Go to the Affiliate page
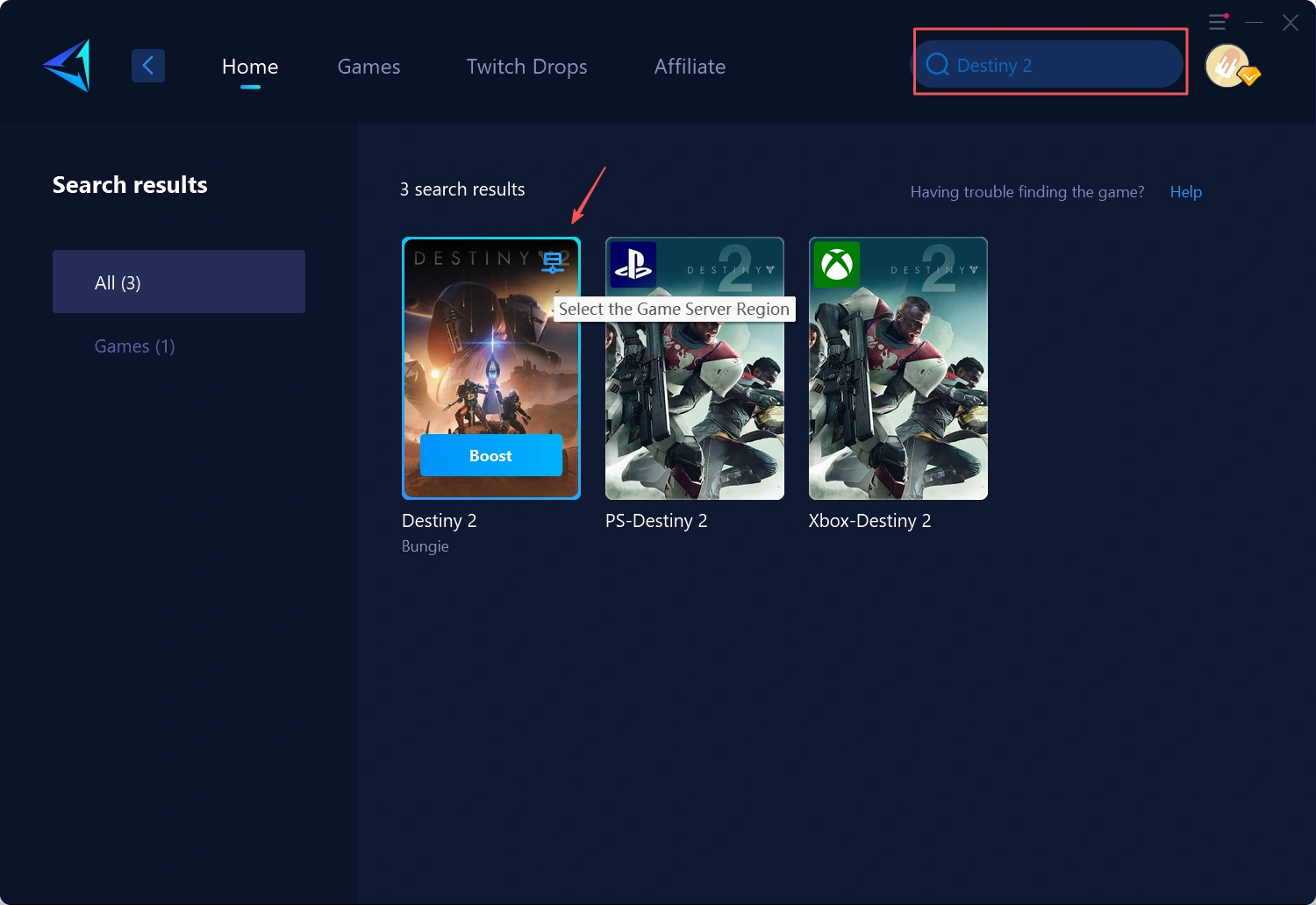The width and height of the screenshot is (1316, 905). [690, 66]
